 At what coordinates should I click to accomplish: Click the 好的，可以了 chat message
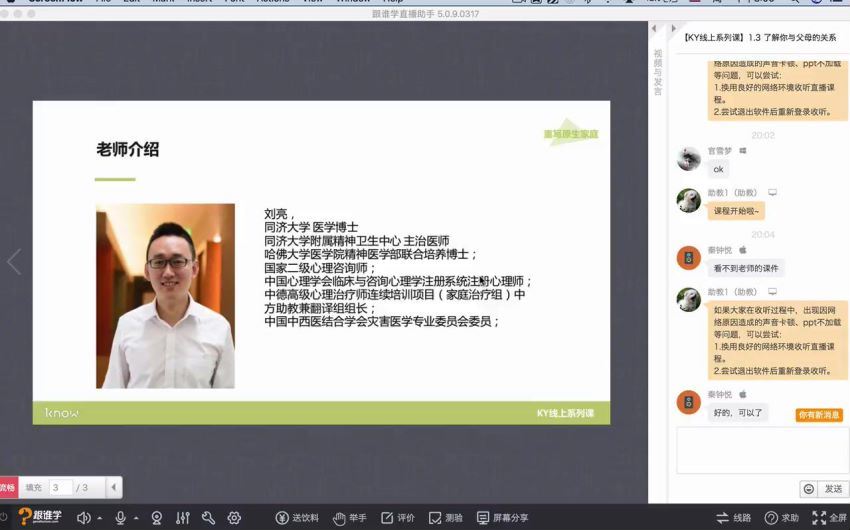(x=738, y=413)
